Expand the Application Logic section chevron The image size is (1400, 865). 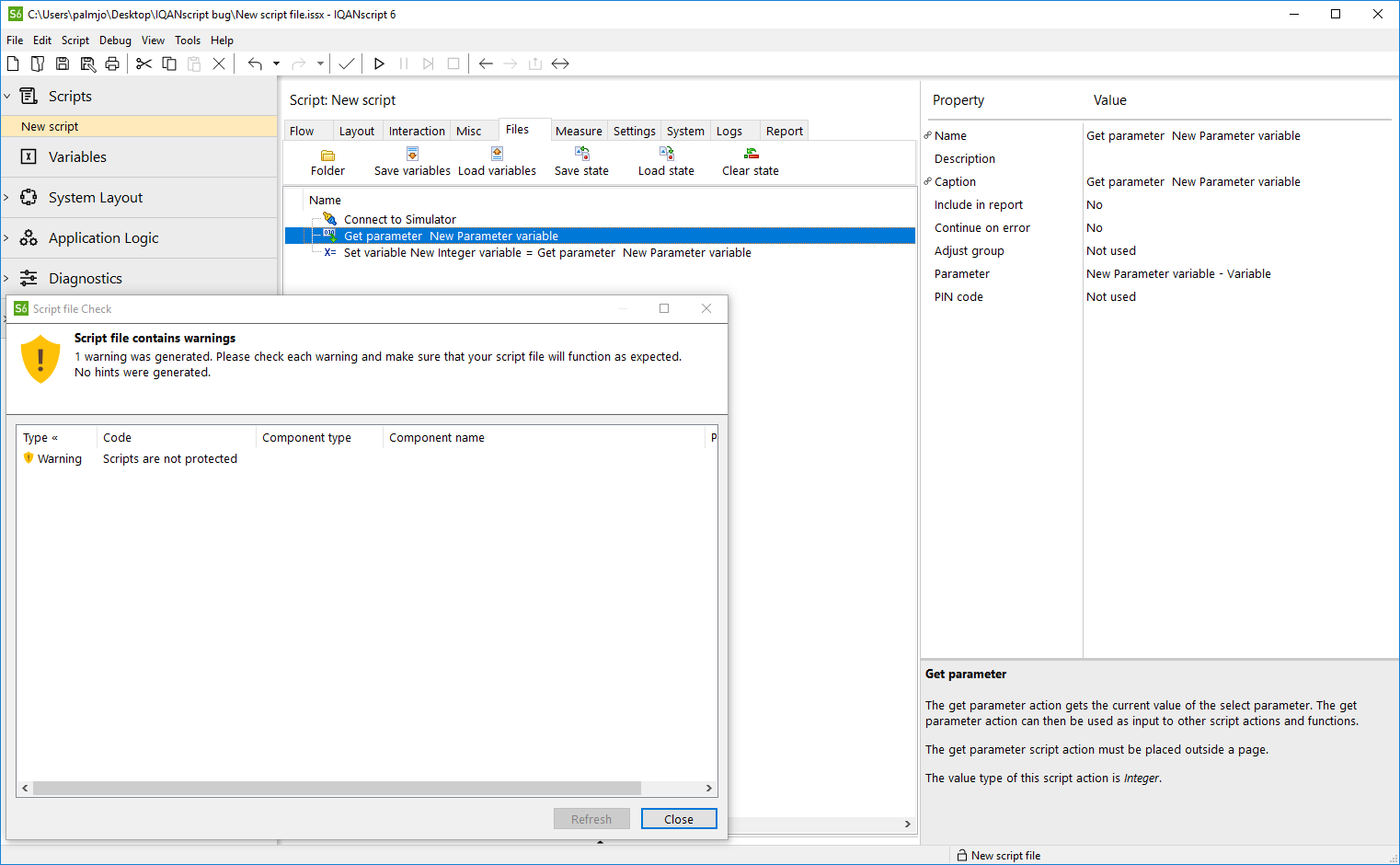[7, 238]
